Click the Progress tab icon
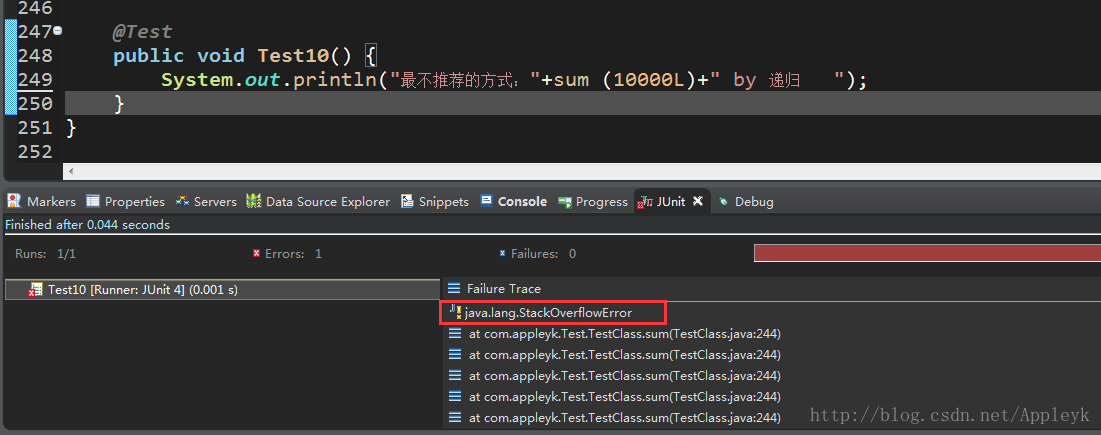 point(565,202)
